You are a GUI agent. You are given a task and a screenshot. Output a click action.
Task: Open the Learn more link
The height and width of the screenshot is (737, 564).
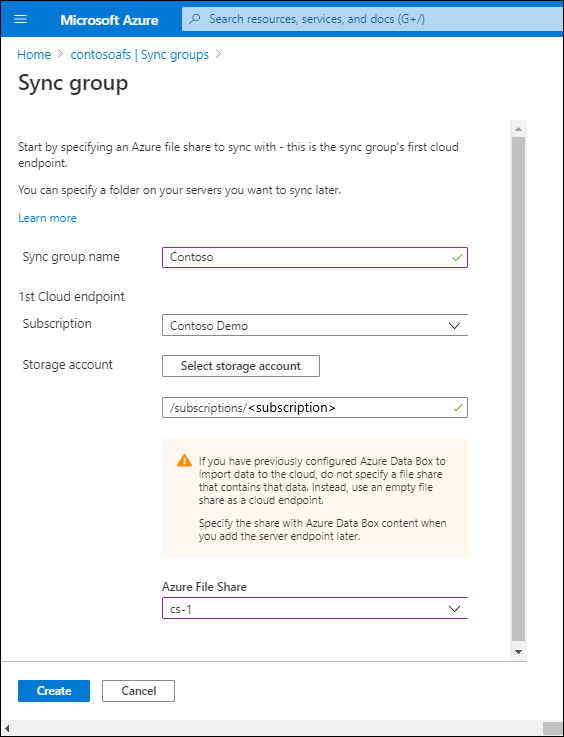point(47,218)
